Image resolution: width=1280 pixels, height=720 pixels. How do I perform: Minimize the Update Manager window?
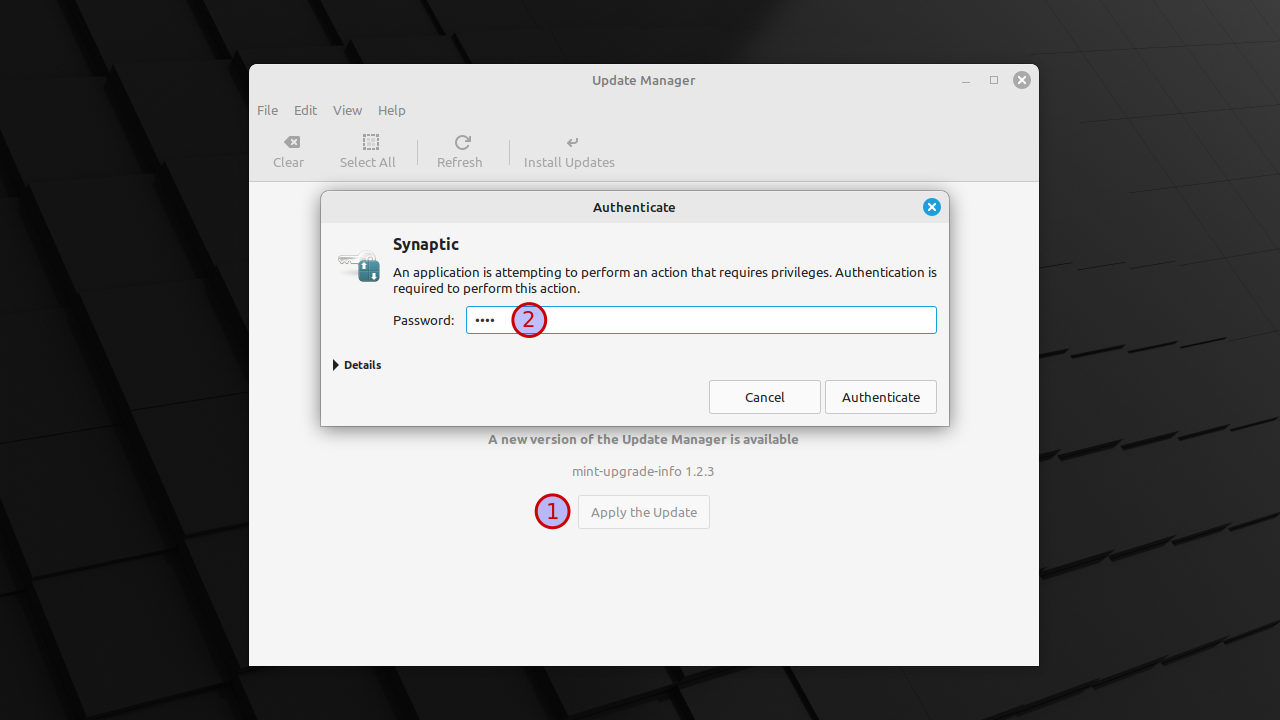966,80
